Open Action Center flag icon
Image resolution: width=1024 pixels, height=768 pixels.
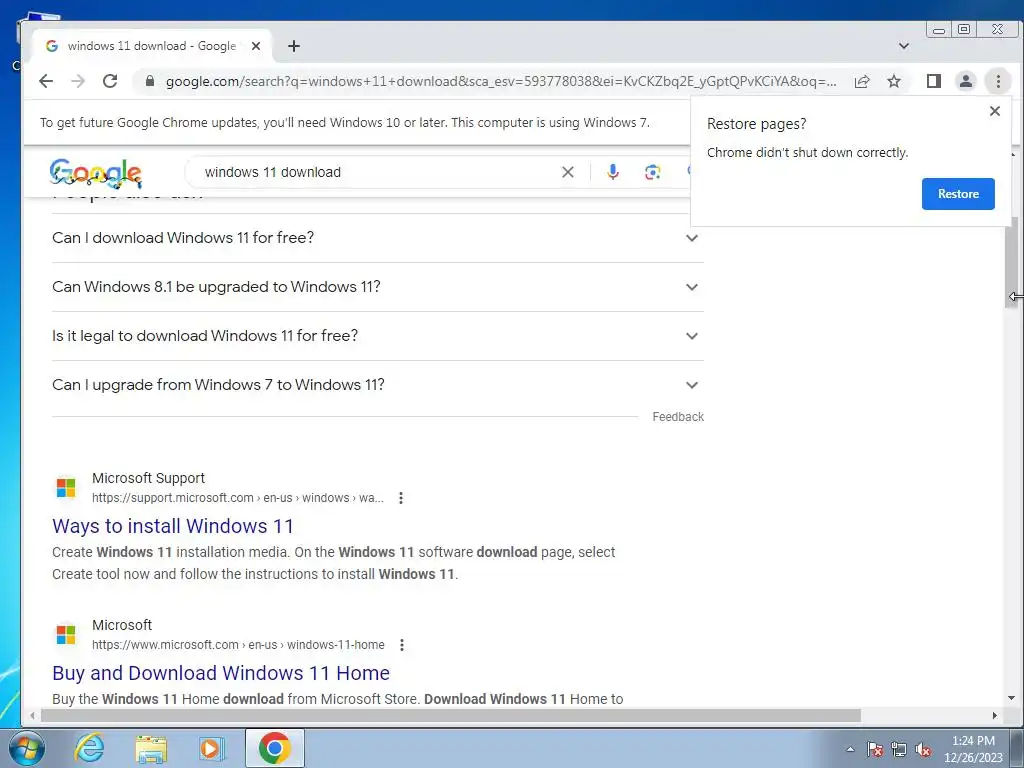pyautogui.click(x=875, y=749)
